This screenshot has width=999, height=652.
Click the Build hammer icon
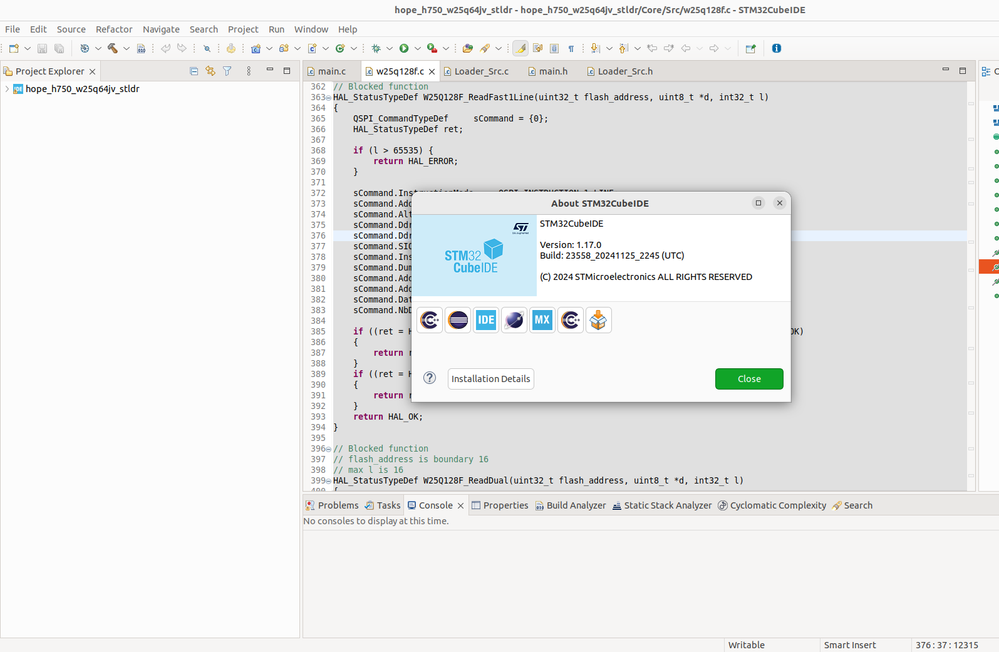coord(113,48)
